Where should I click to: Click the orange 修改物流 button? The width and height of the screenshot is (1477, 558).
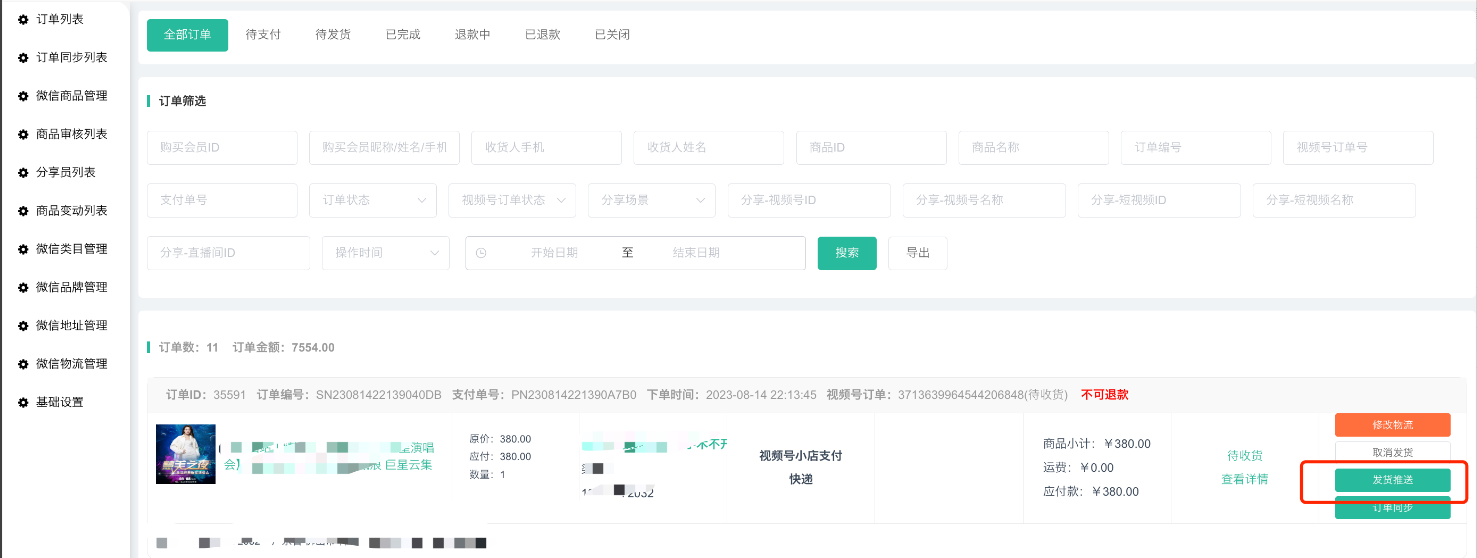(x=1392, y=425)
